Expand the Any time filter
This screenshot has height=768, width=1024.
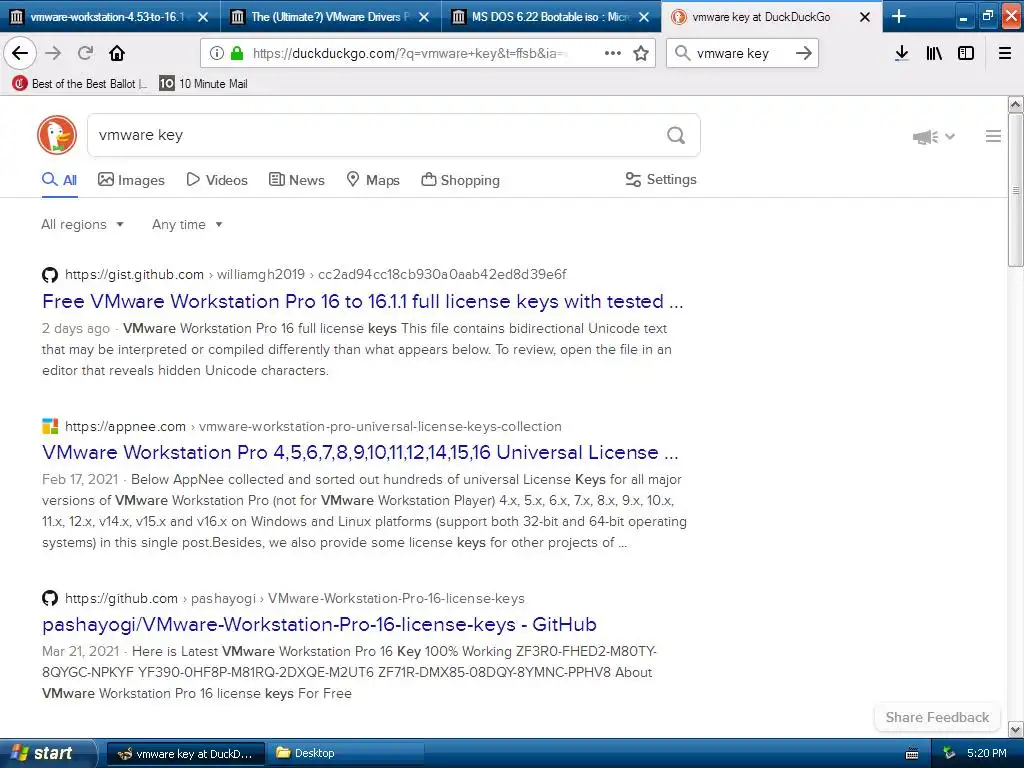point(187,224)
